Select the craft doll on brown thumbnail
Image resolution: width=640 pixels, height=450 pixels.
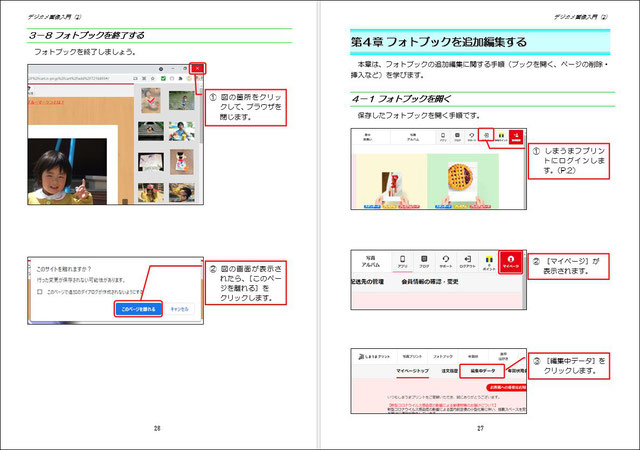pos(182,162)
